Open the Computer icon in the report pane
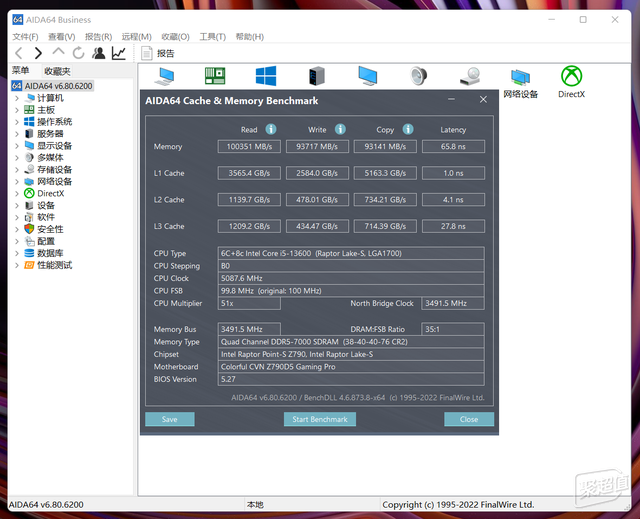640x519 pixels. click(164, 76)
